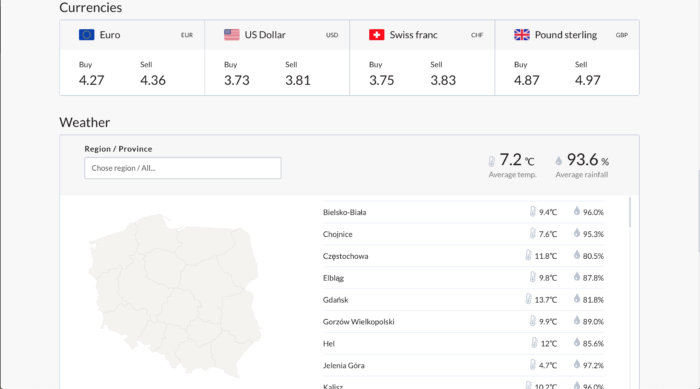The height and width of the screenshot is (389, 700).
Task: Click the thermometer icon in Częstochowa row
Action: tap(529, 255)
